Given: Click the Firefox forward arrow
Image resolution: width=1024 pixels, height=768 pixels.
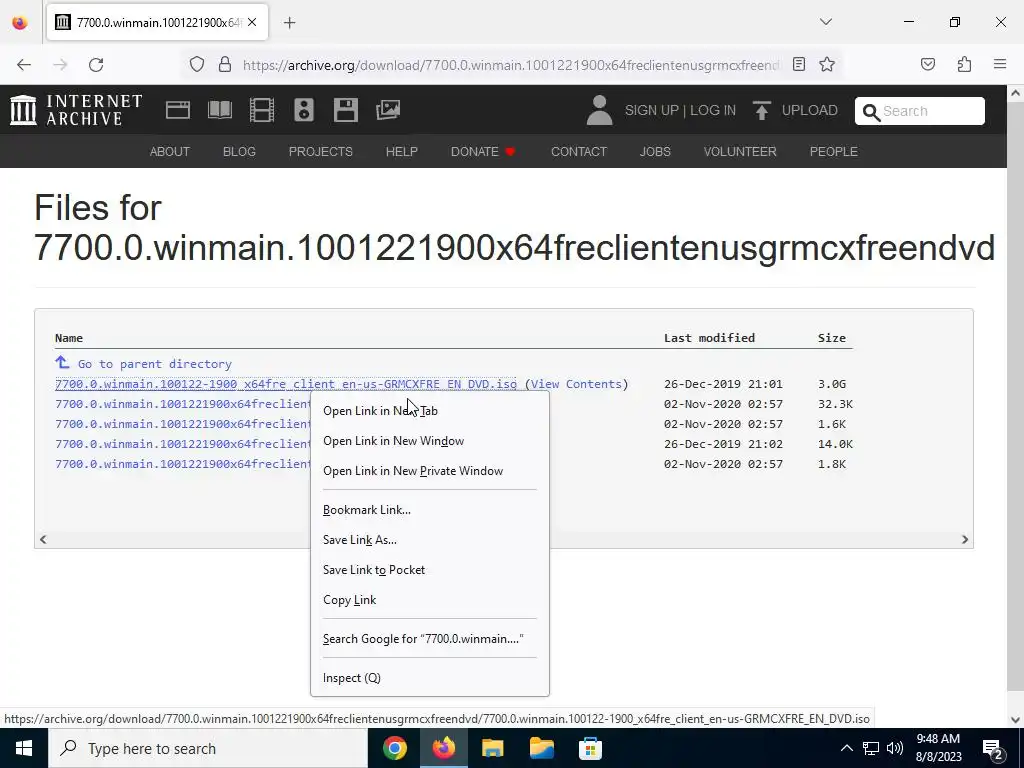Looking at the screenshot, I should (x=60, y=65).
